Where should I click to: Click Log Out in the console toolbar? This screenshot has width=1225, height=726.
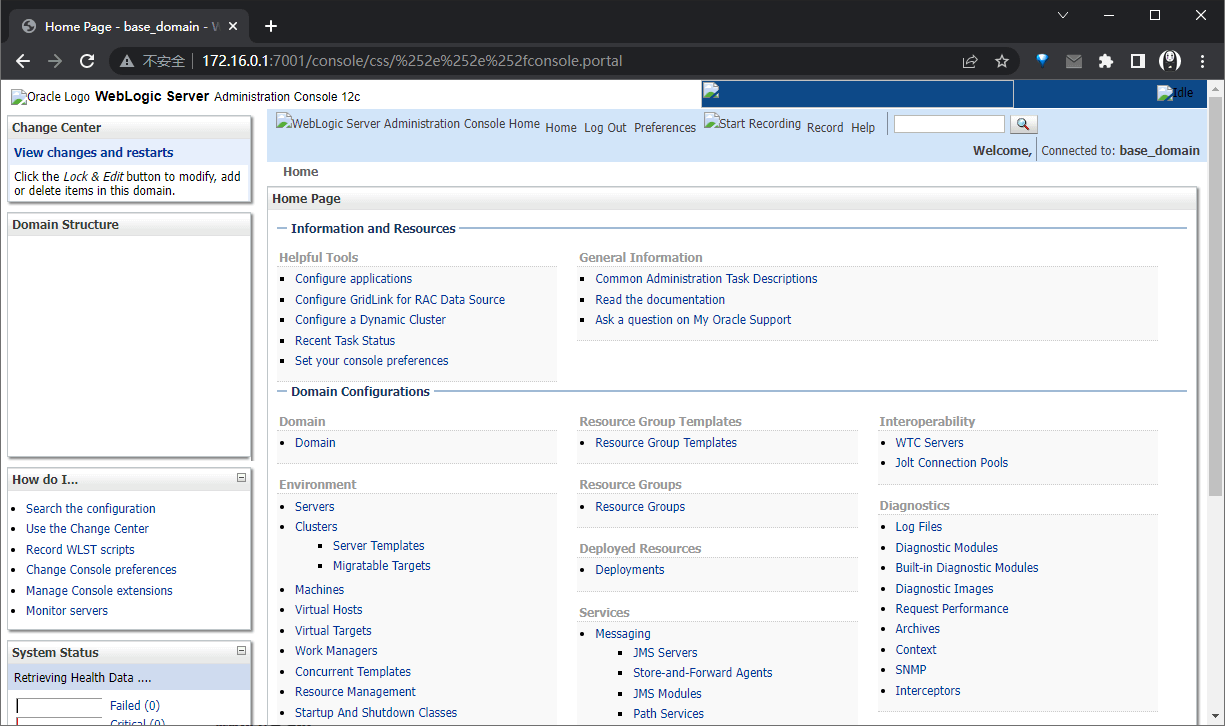tap(605, 128)
